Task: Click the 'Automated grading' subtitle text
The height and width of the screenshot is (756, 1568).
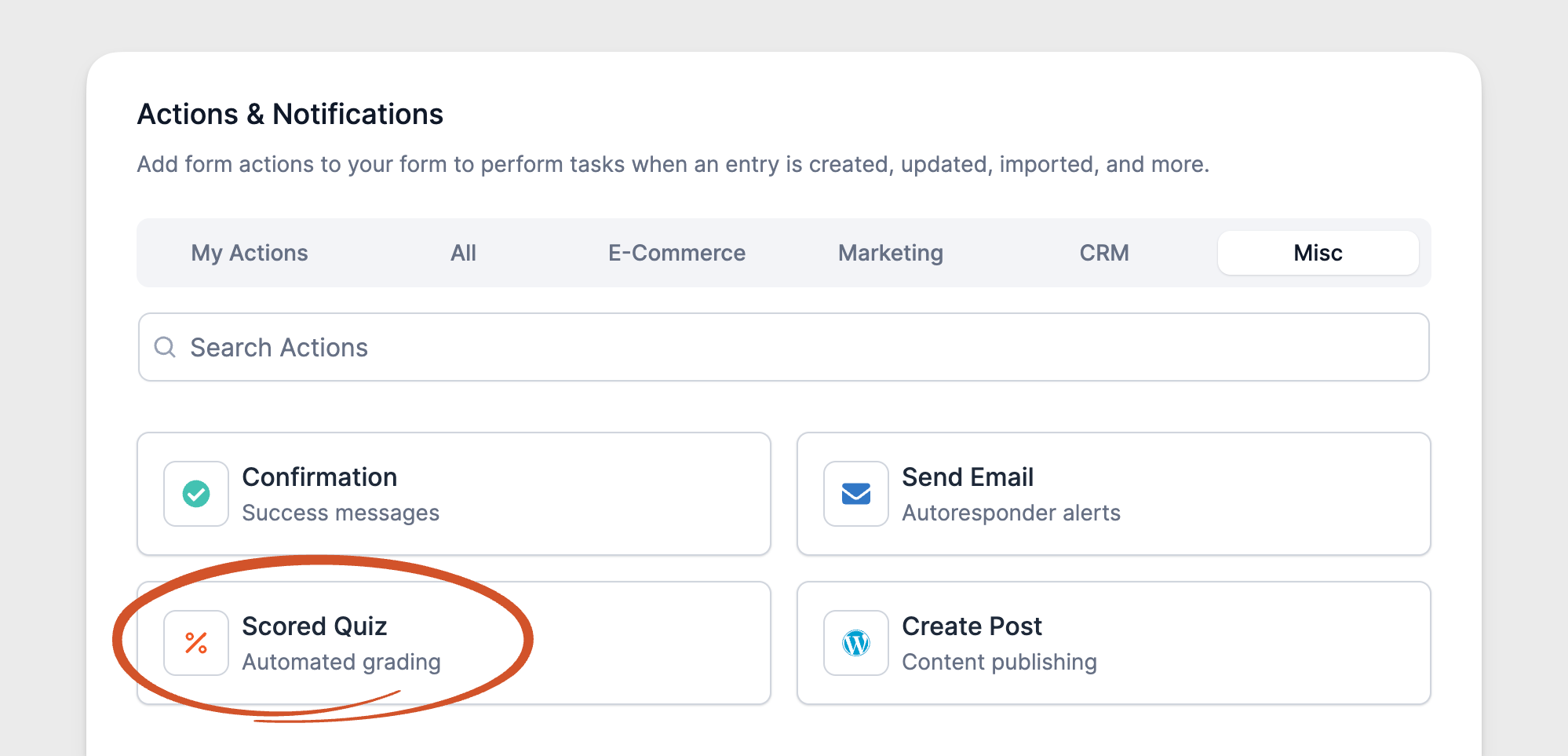Action: (x=341, y=663)
